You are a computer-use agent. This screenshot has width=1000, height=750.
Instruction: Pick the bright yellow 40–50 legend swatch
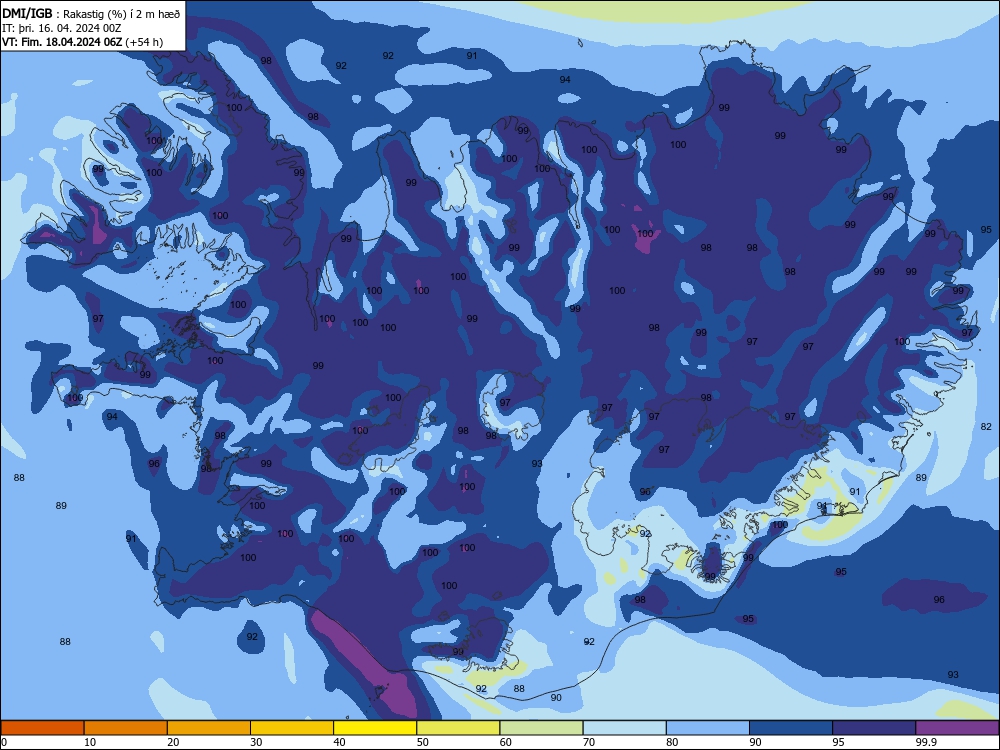pyautogui.click(x=375, y=728)
